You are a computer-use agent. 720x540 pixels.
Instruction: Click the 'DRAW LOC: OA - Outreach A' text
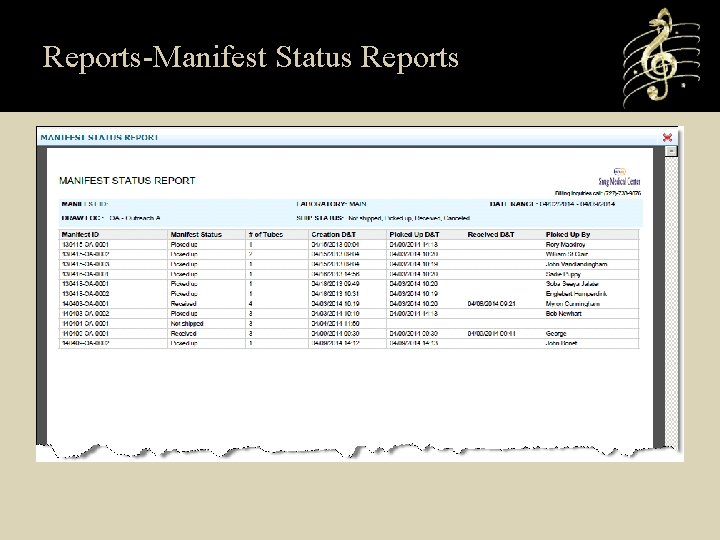click(x=111, y=218)
